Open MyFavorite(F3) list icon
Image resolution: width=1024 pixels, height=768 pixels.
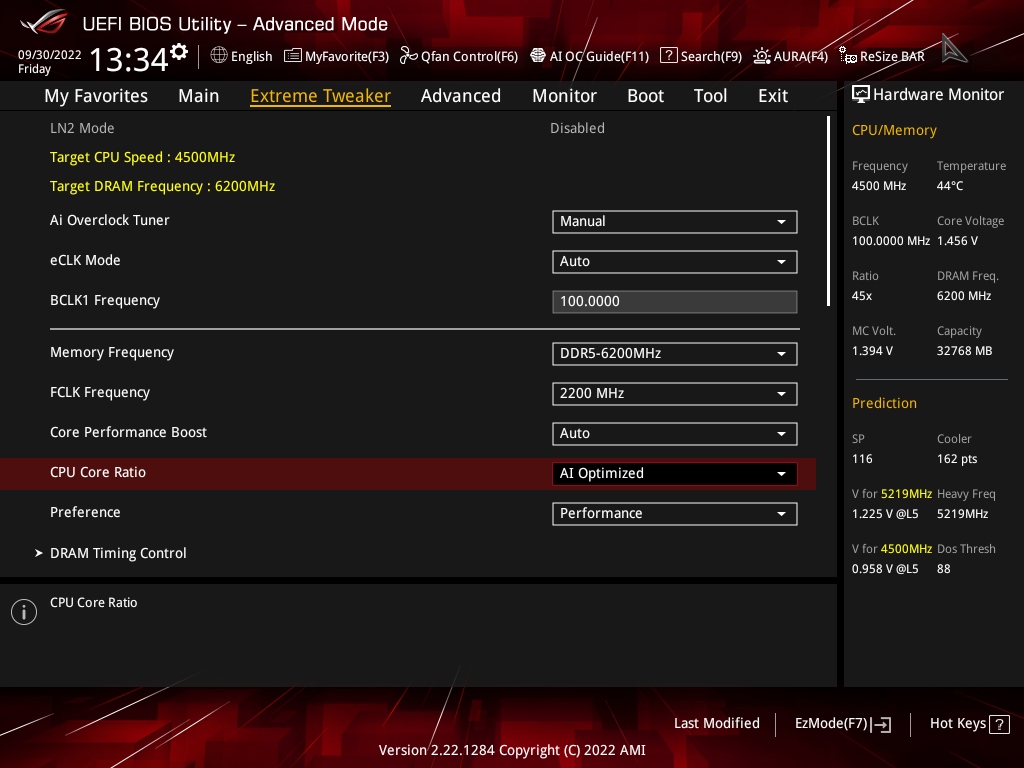(293, 56)
